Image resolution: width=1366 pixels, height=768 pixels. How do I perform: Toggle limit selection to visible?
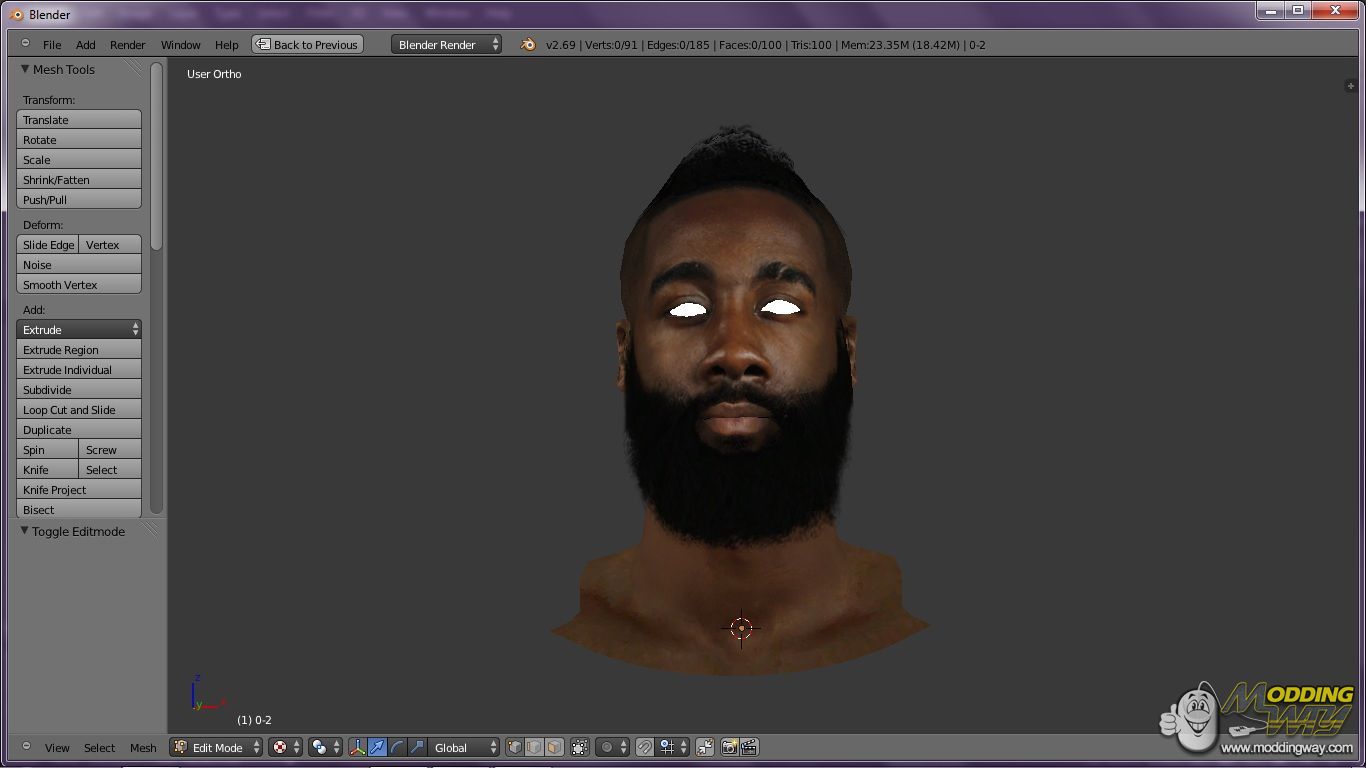point(580,747)
